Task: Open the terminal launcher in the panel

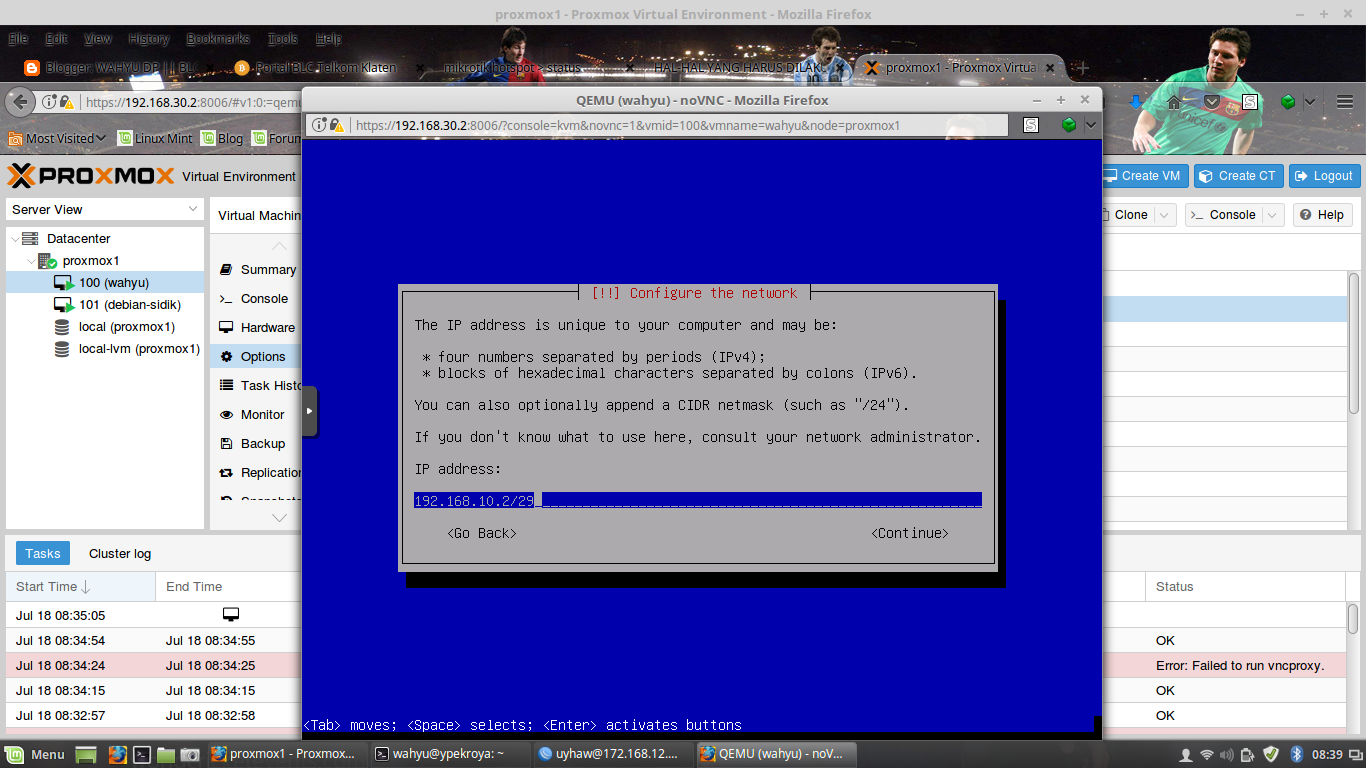Action: tap(142, 754)
